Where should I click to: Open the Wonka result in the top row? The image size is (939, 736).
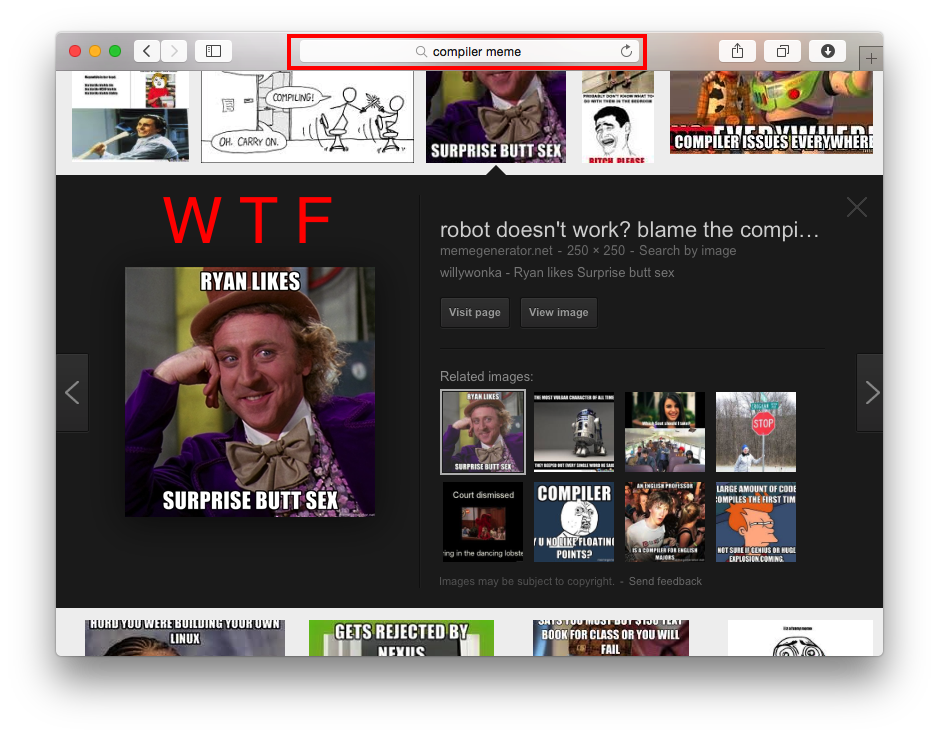click(x=496, y=117)
